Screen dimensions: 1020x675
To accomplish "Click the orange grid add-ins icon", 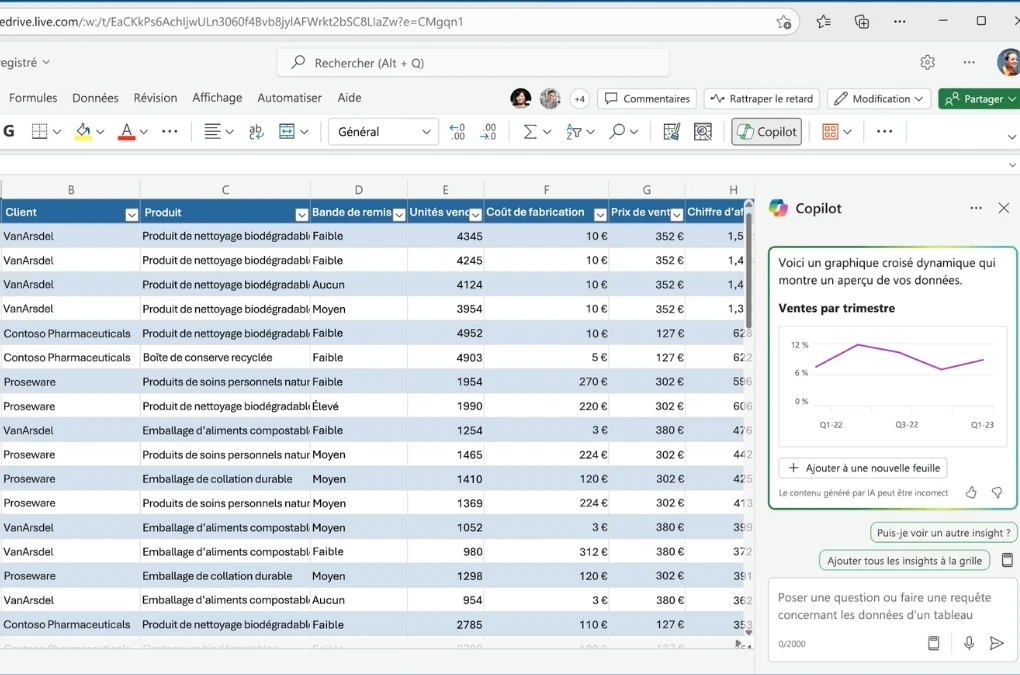I will click(830, 131).
